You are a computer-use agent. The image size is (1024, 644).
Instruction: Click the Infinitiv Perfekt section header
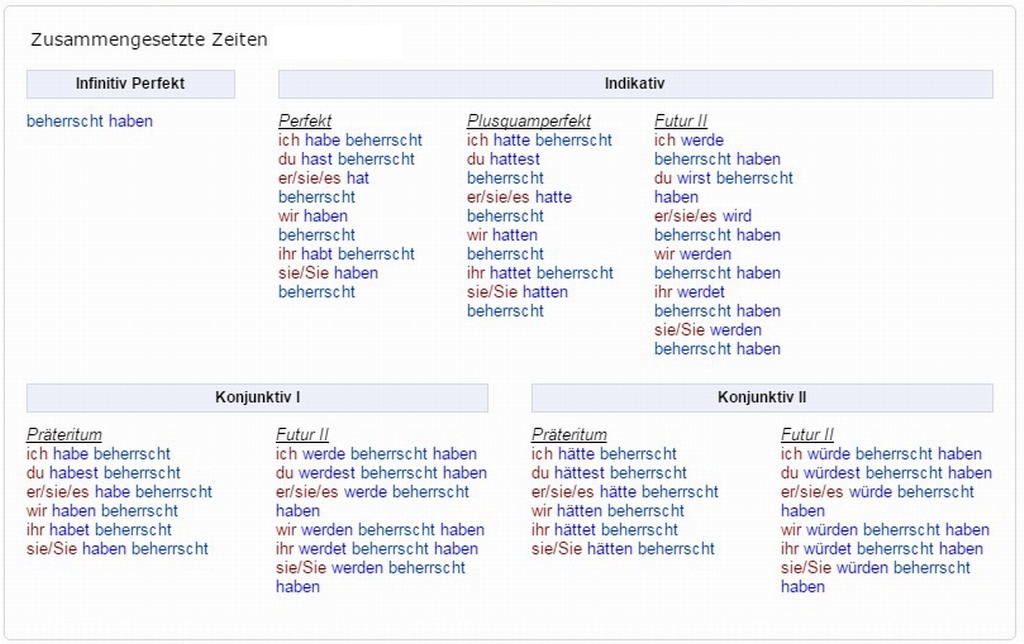(x=130, y=84)
